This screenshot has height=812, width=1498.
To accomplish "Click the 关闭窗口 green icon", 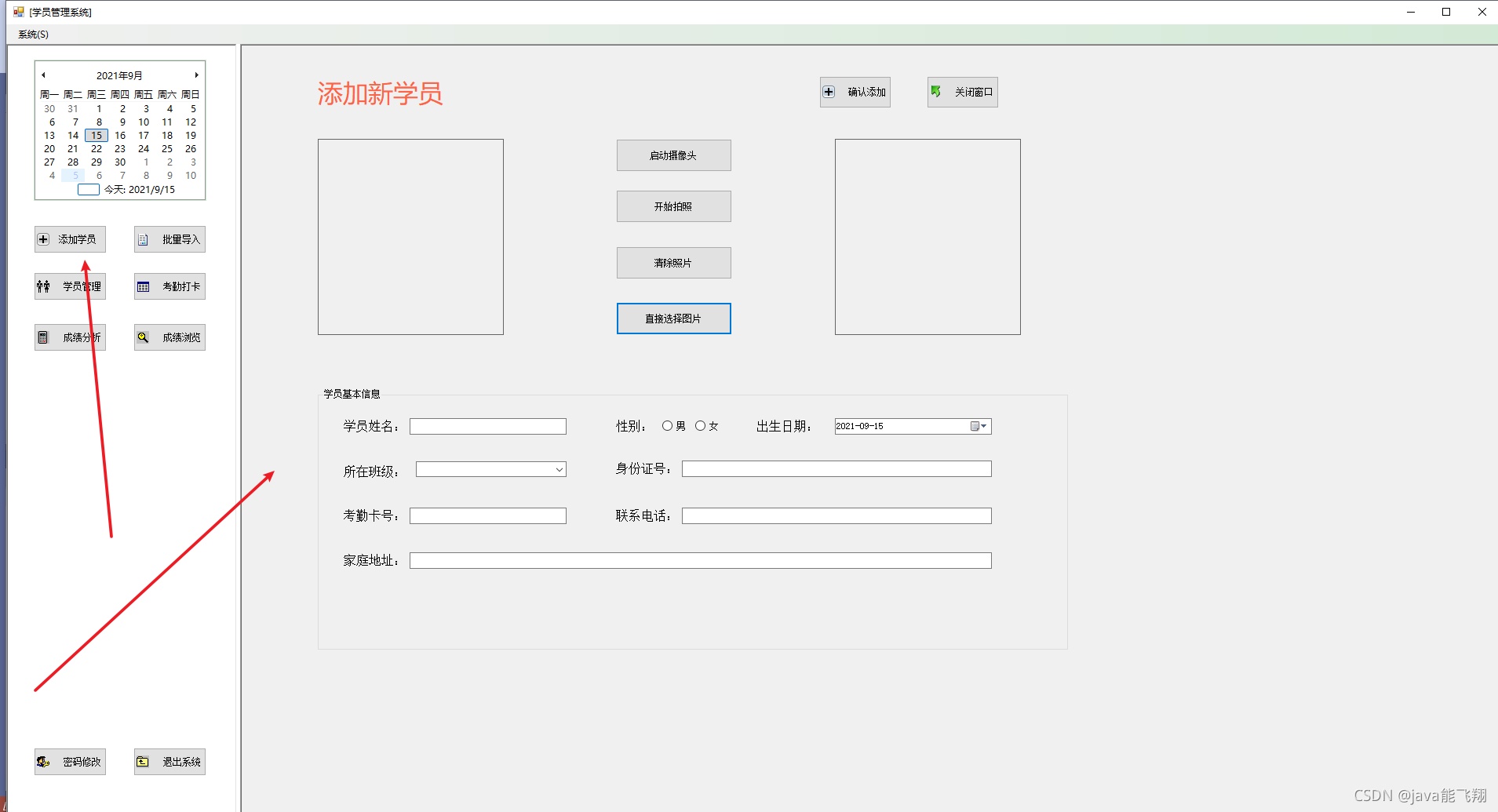I will point(935,92).
